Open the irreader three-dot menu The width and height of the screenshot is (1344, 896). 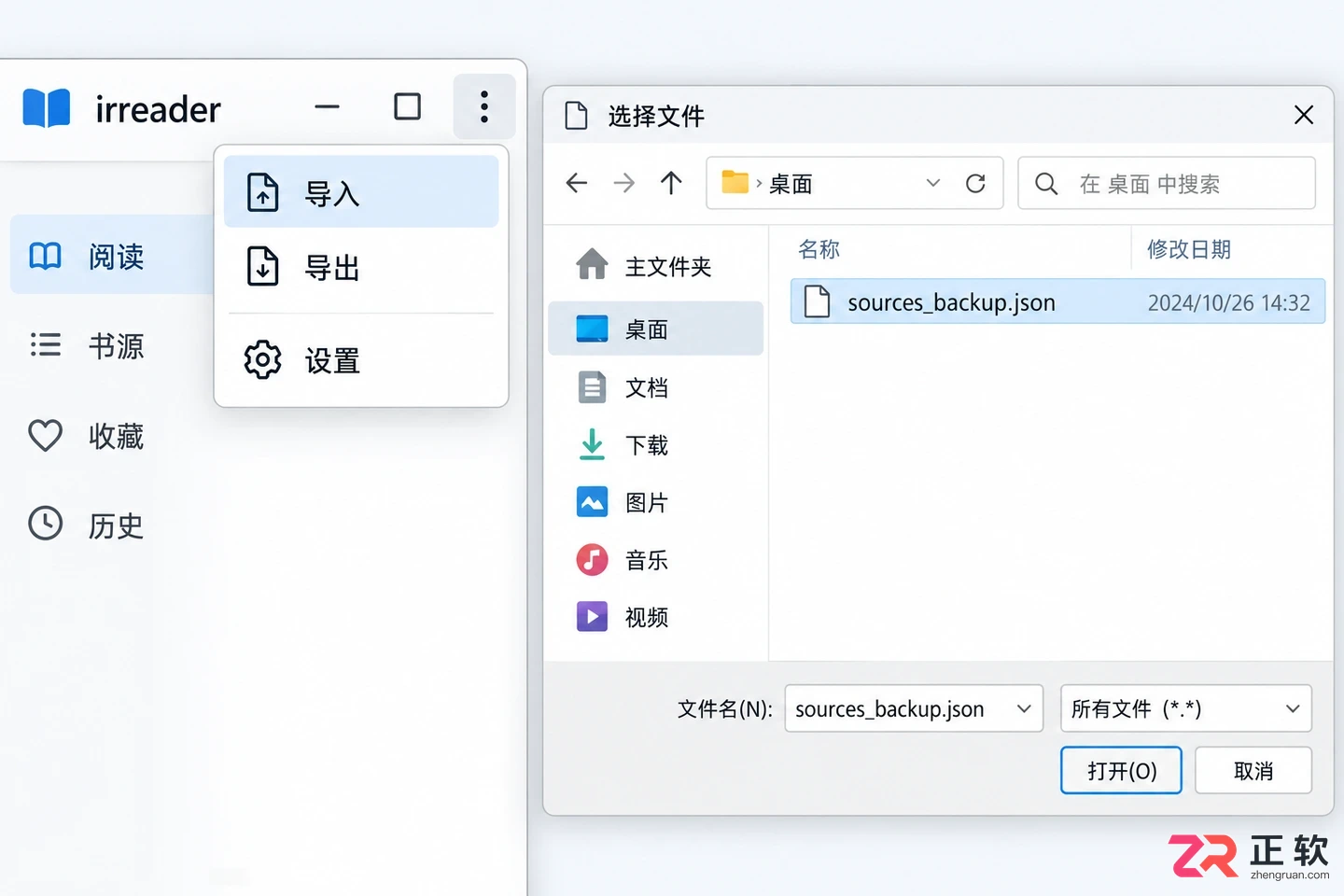click(484, 106)
